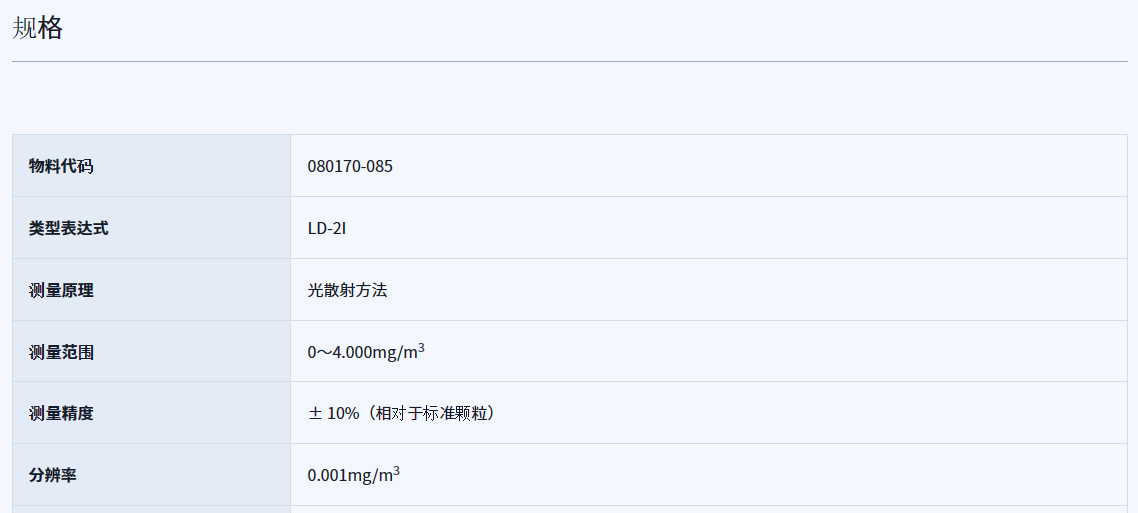
Task: Click the 规格 section heading
Action: [38, 28]
